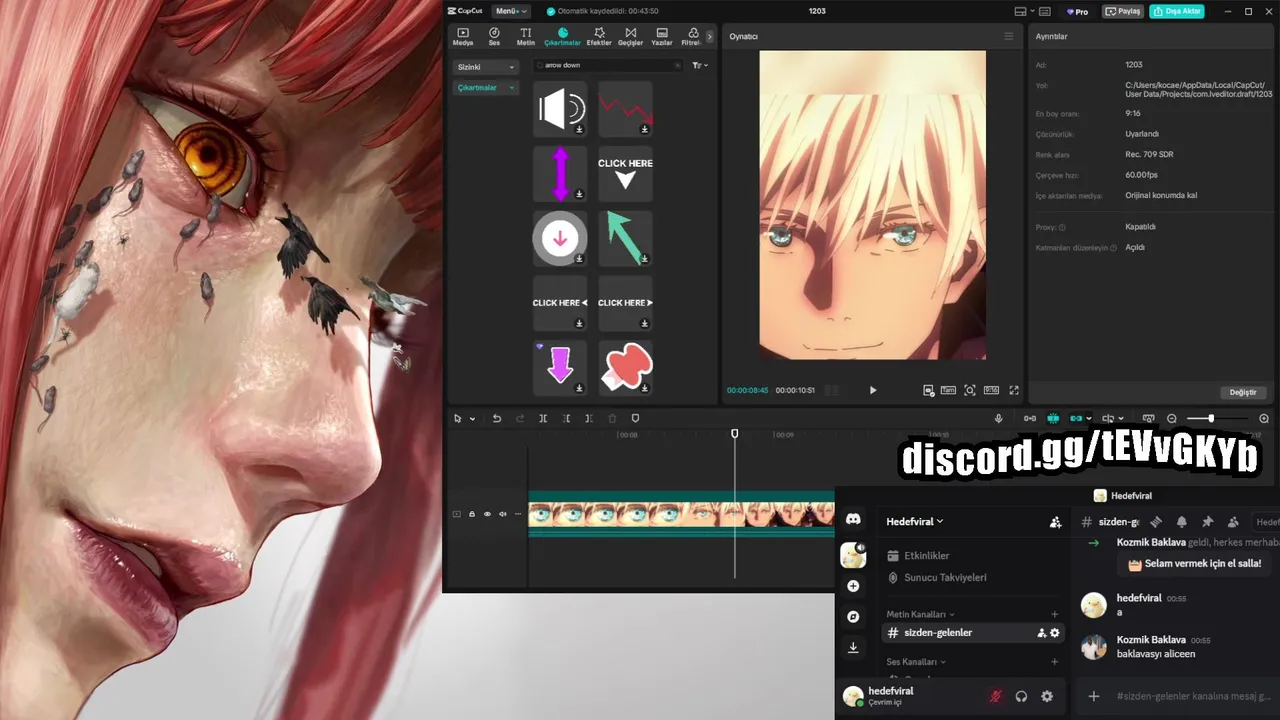Zoom in the timeline with plus icon
Image resolution: width=1280 pixels, height=720 pixels.
(x=1264, y=418)
